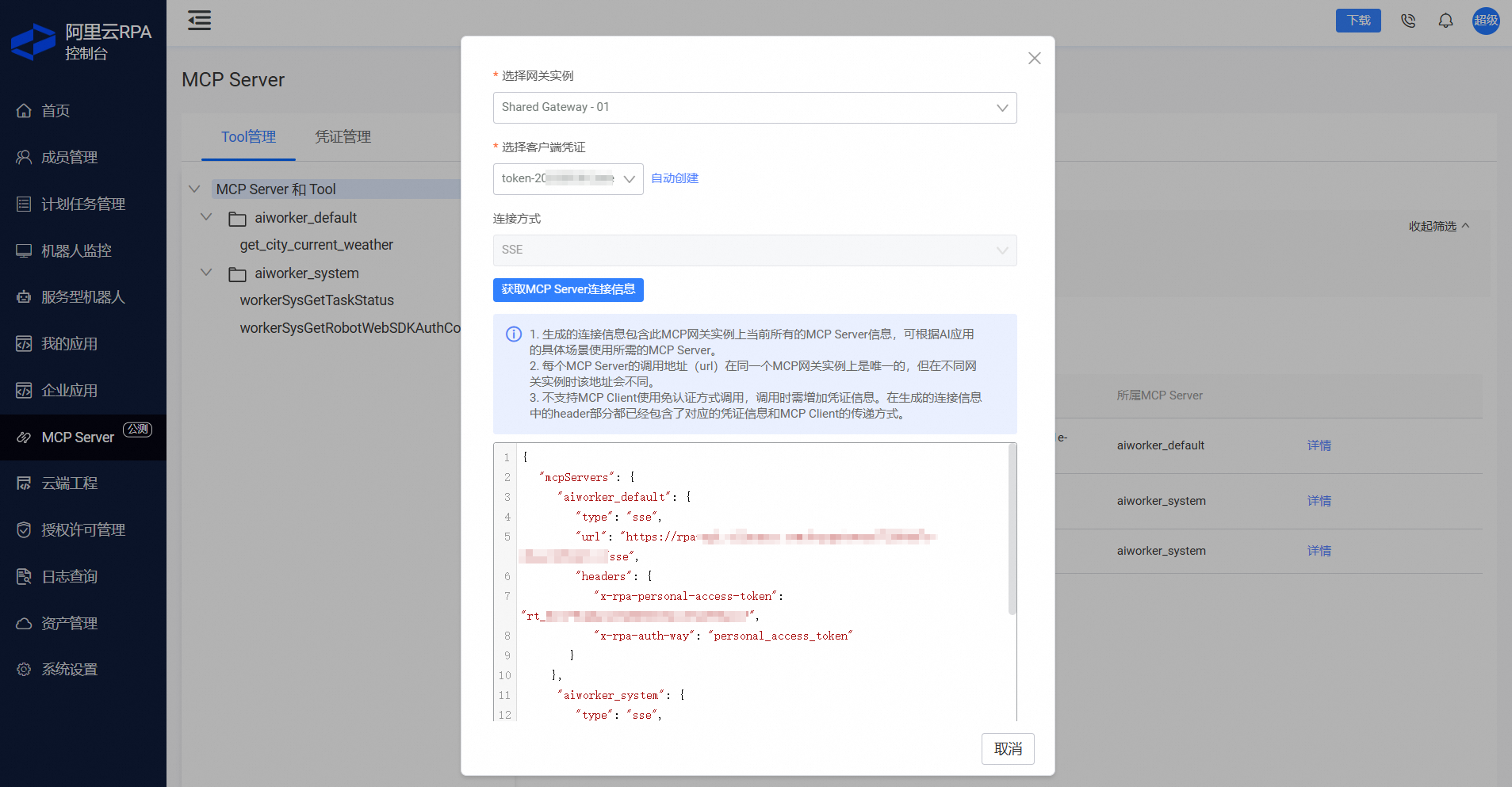Open 首页 in the sidebar menu
The height and width of the screenshot is (787, 1512).
tap(83, 111)
